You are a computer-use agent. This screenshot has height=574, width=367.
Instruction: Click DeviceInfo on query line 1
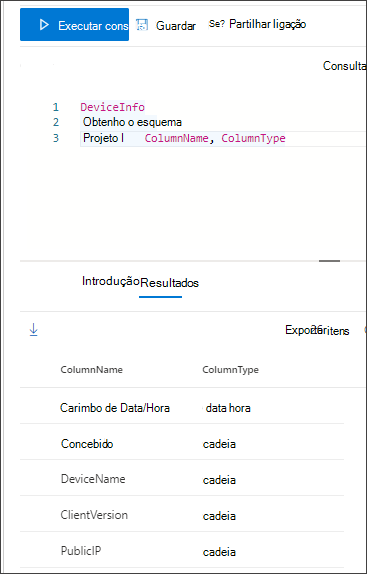[x=113, y=107]
